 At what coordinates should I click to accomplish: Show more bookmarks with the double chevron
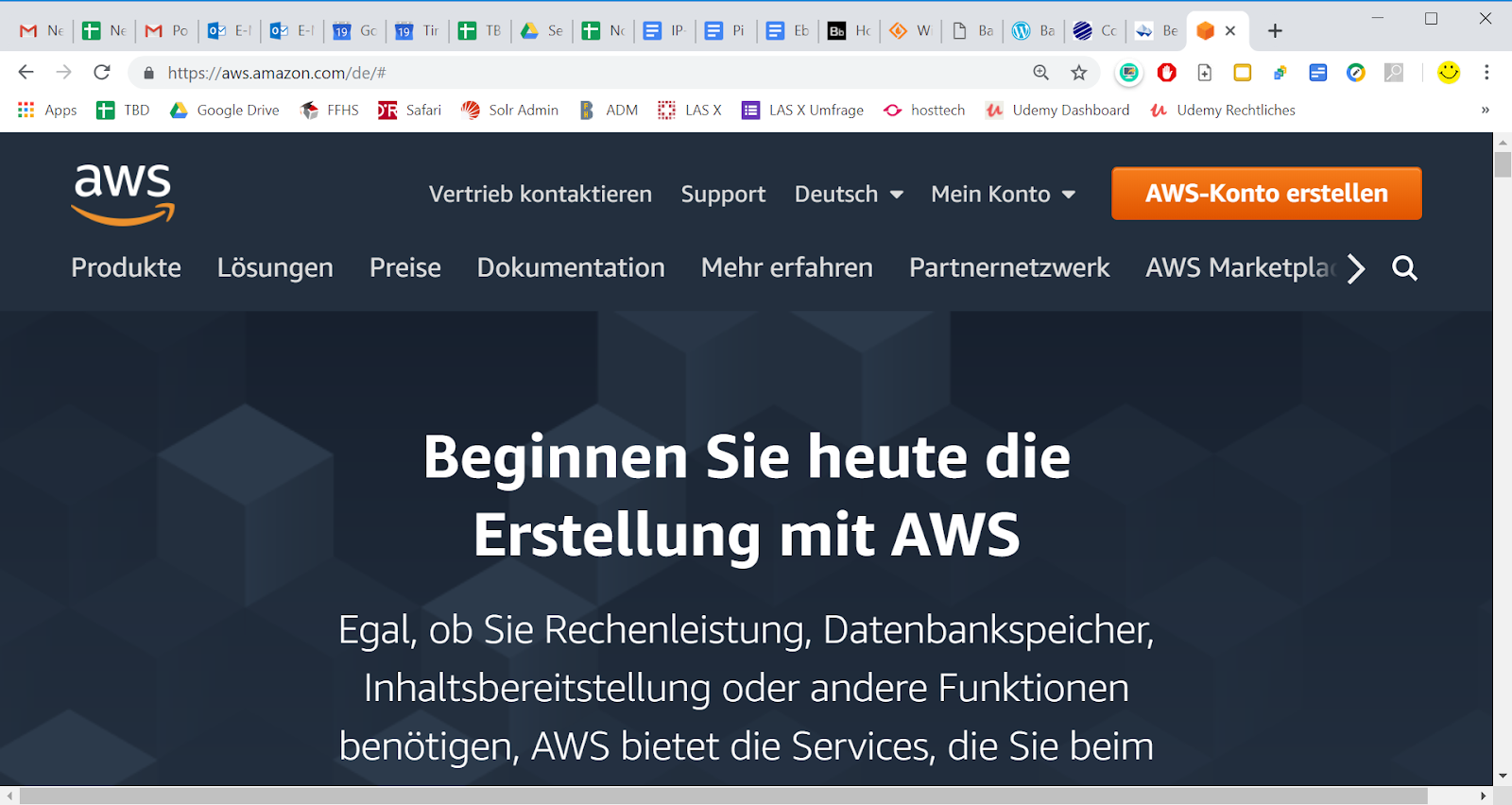pyautogui.click(x=1486, y=111)
